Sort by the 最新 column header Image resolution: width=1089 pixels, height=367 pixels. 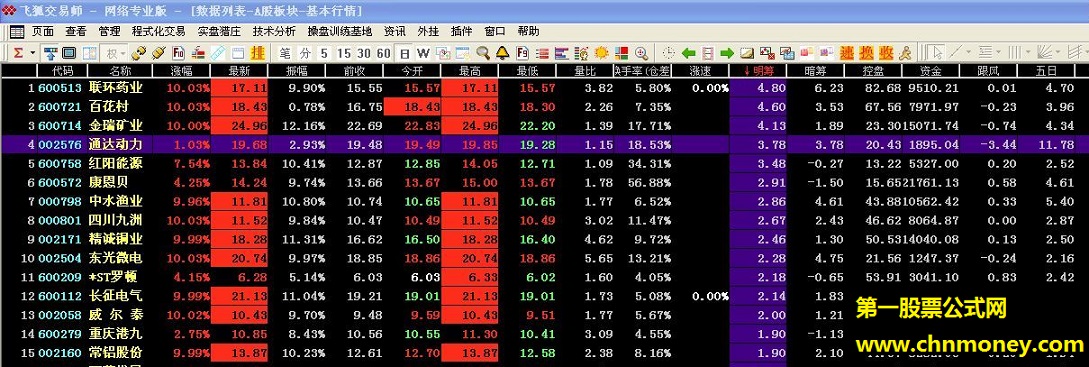pos(239,71)
